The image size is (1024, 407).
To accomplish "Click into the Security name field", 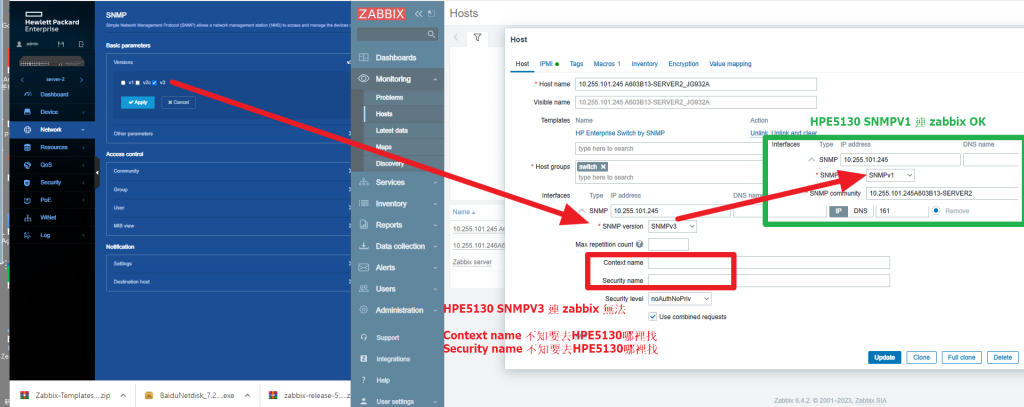I will [x=769, y=280].
